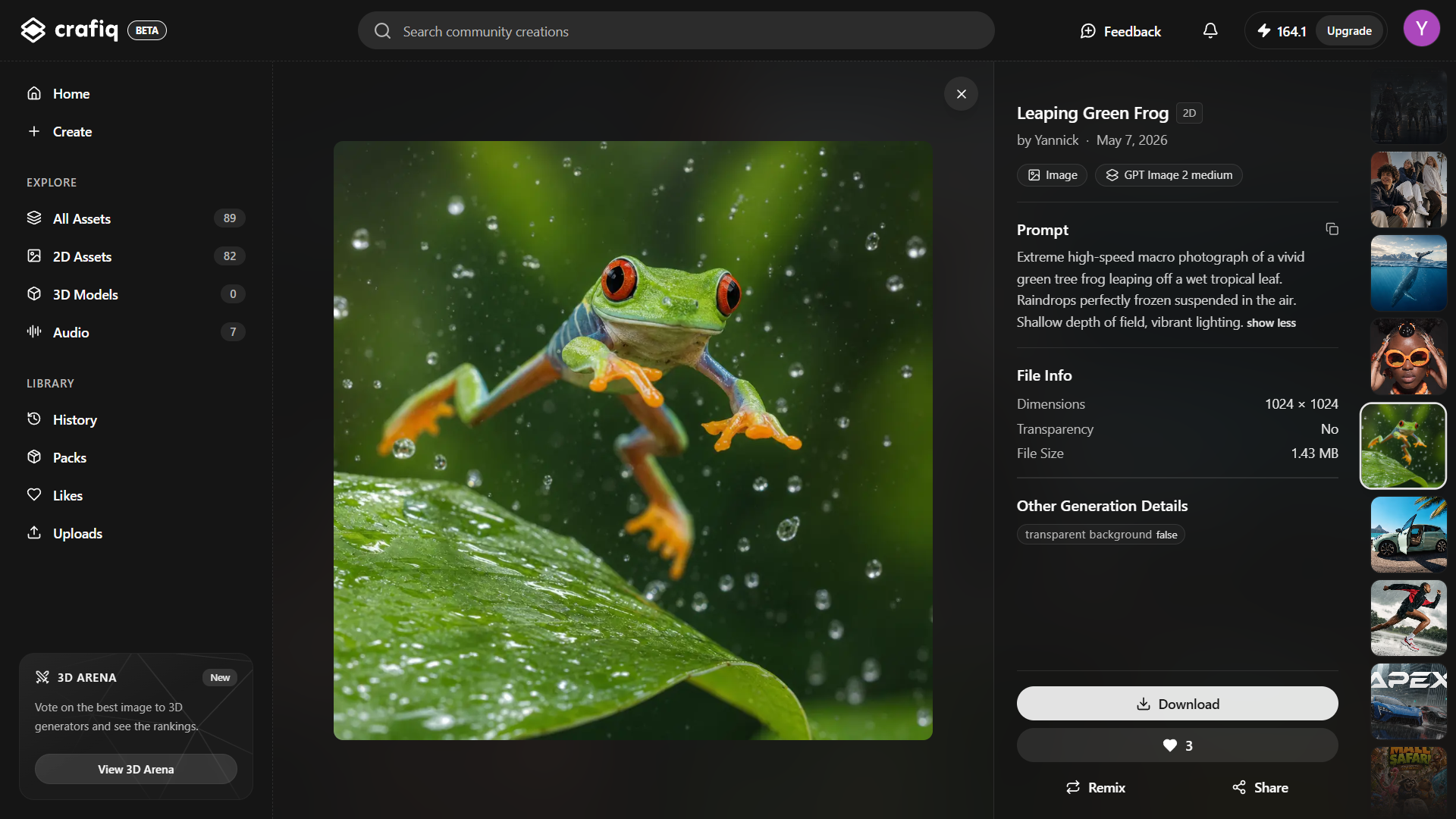The height and width of the screenshot is (819, 1456).
Task: Open Packs library item
Action: 136,457
